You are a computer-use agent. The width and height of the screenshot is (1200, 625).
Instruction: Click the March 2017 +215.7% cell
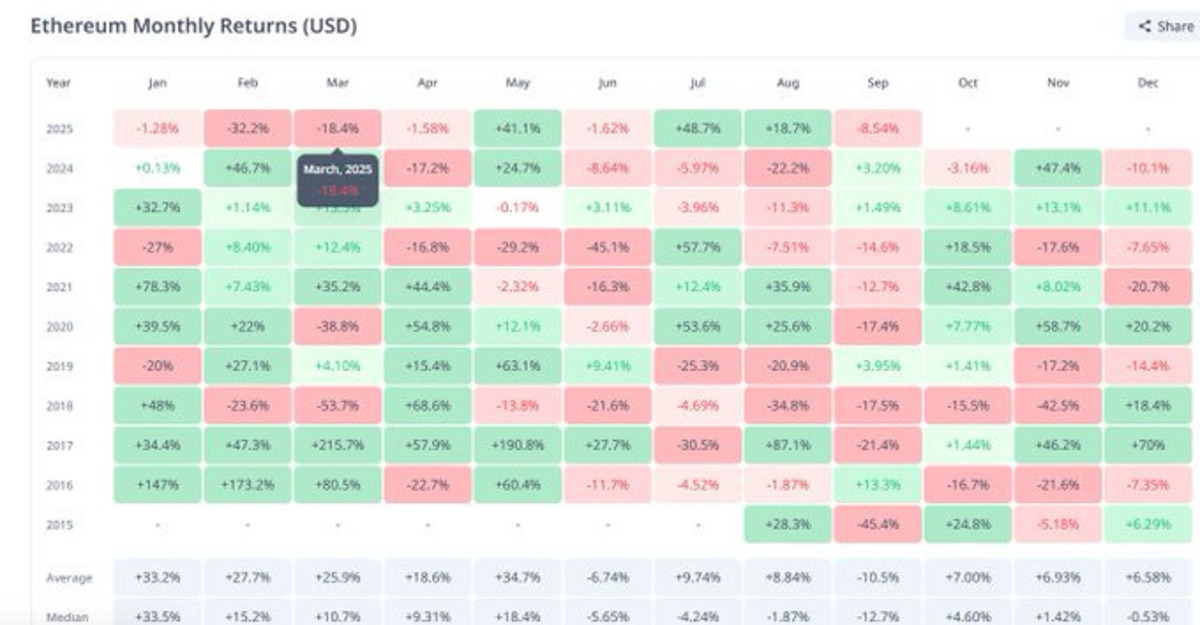(x=337, y=445)
